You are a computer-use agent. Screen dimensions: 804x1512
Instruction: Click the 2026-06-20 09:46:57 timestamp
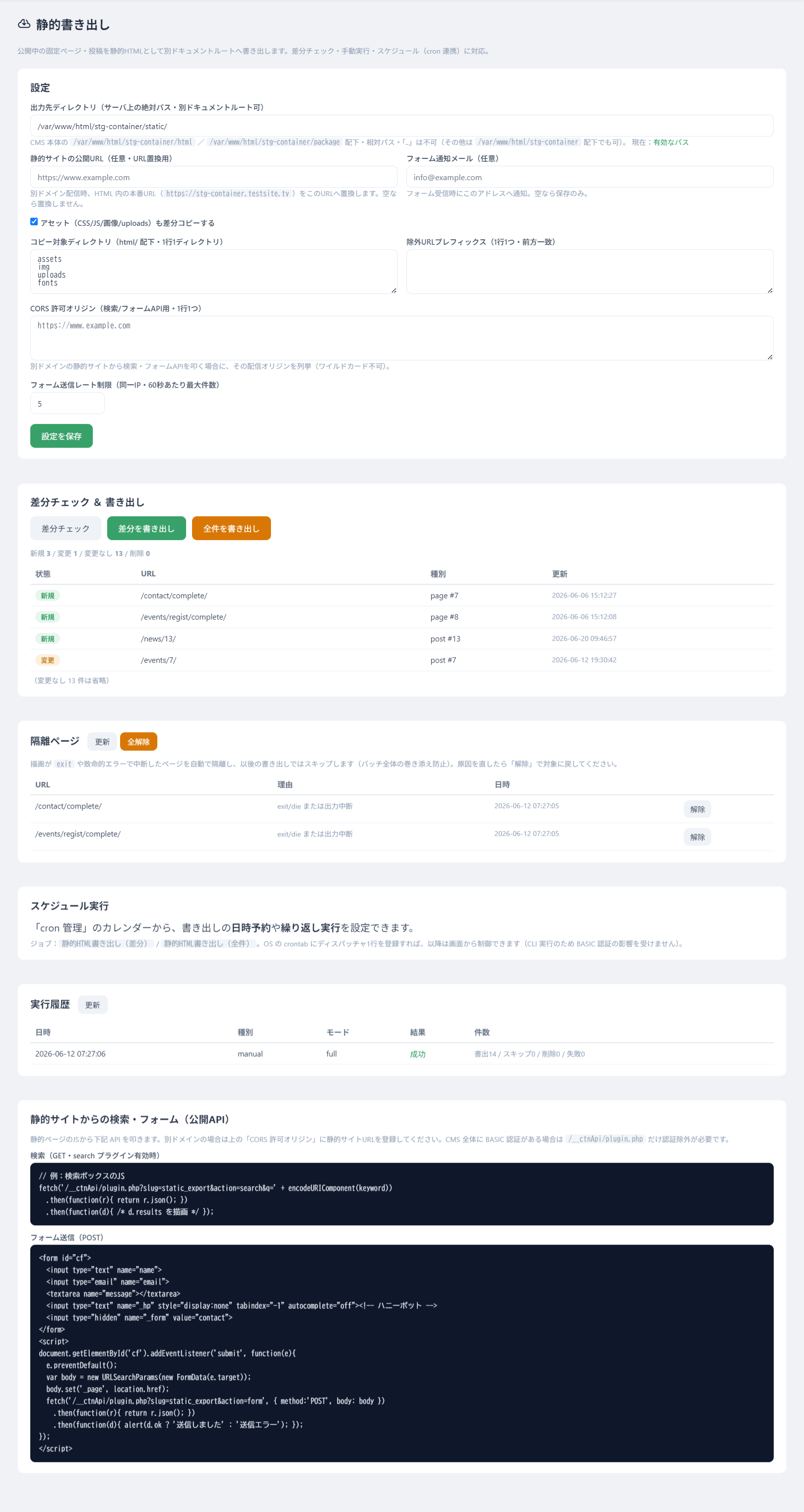coord(584,639)
